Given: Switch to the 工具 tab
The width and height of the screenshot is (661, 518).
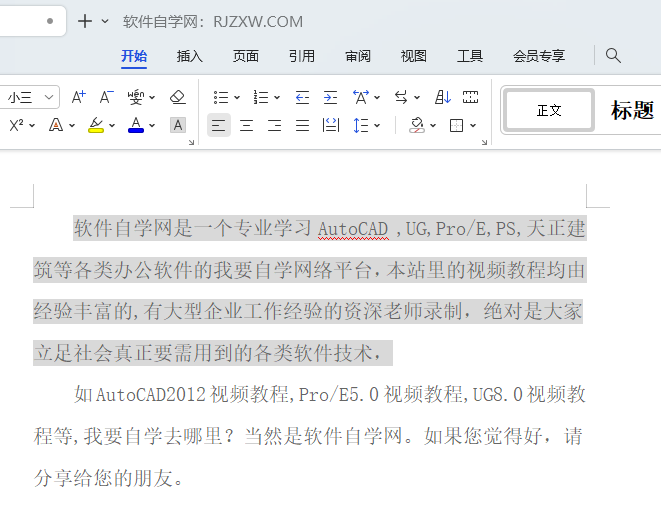Looking at the screenshot, I should pos(470,56).
